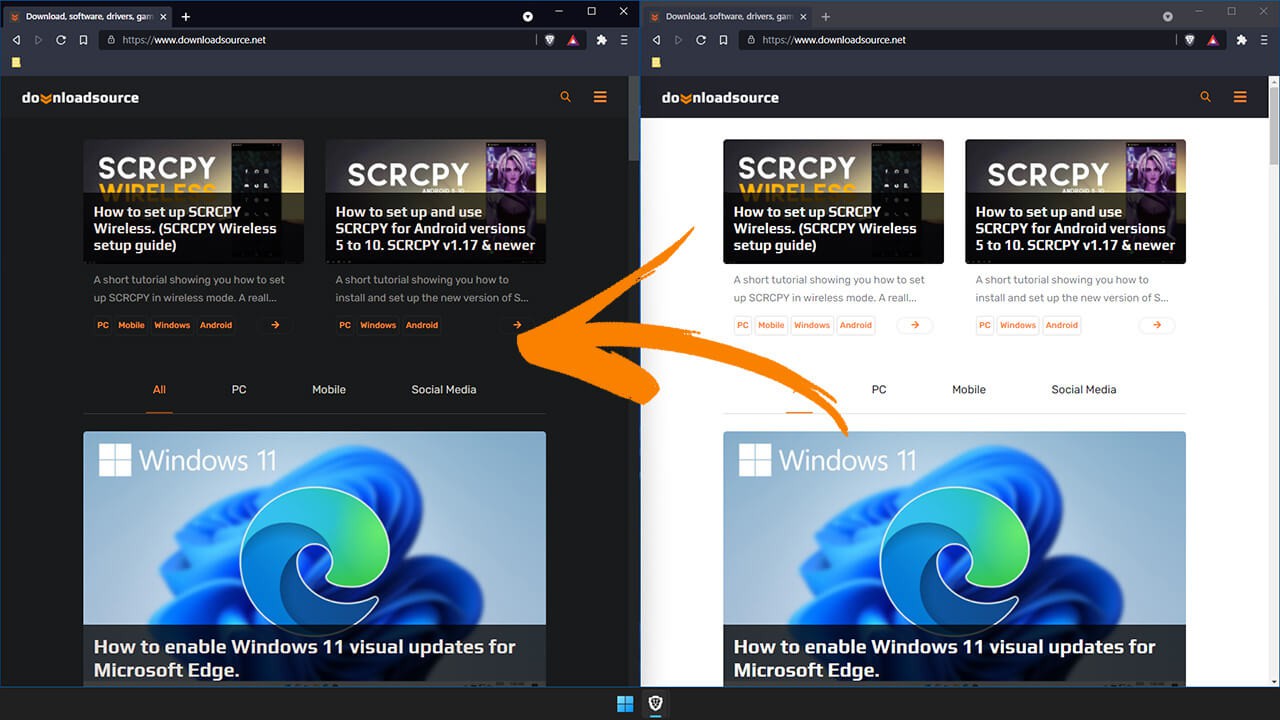
Task: Open Windows 11 Edge article on light page
Action: (954, 558)
